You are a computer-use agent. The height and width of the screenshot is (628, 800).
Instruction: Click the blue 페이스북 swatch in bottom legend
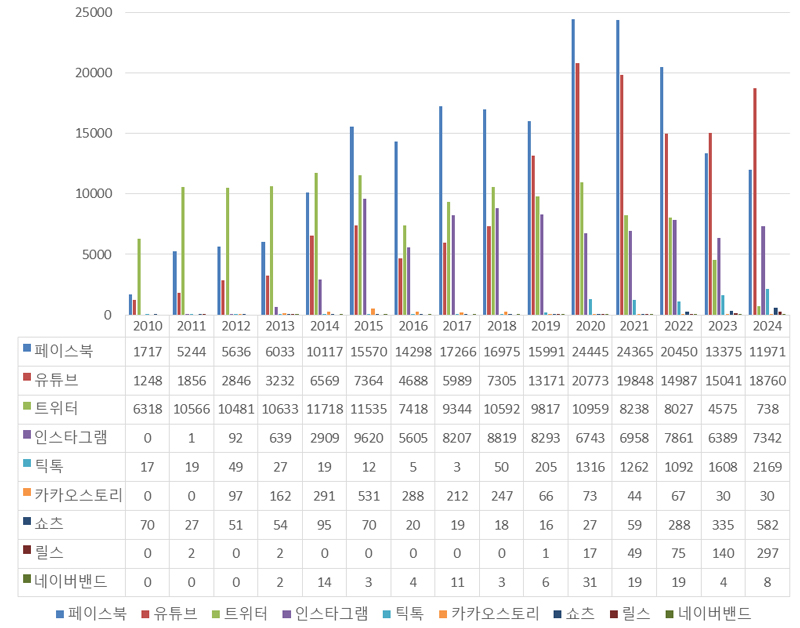[x=59, y=614]
